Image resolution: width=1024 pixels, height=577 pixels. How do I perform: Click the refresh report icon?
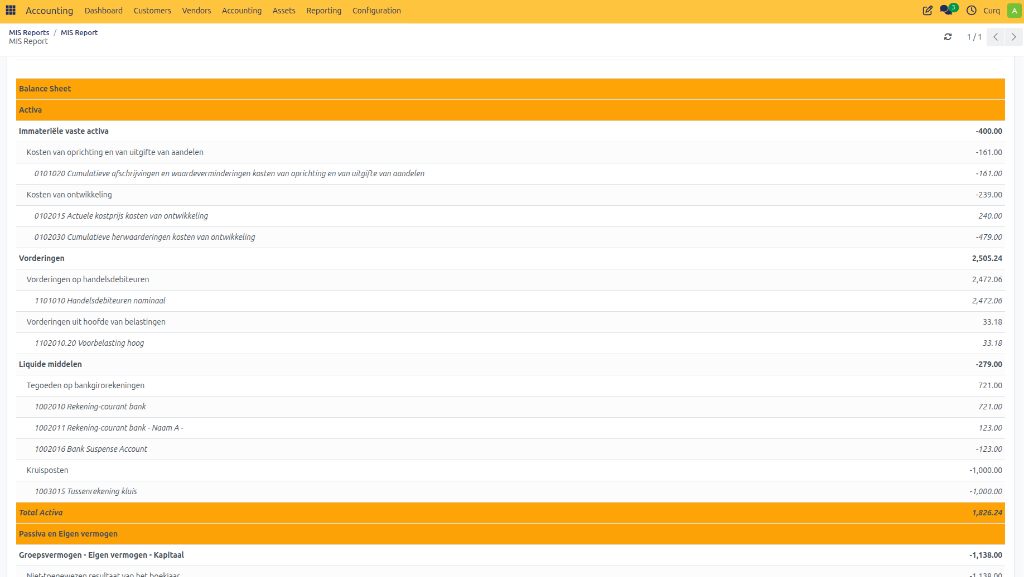click(948, 37)
